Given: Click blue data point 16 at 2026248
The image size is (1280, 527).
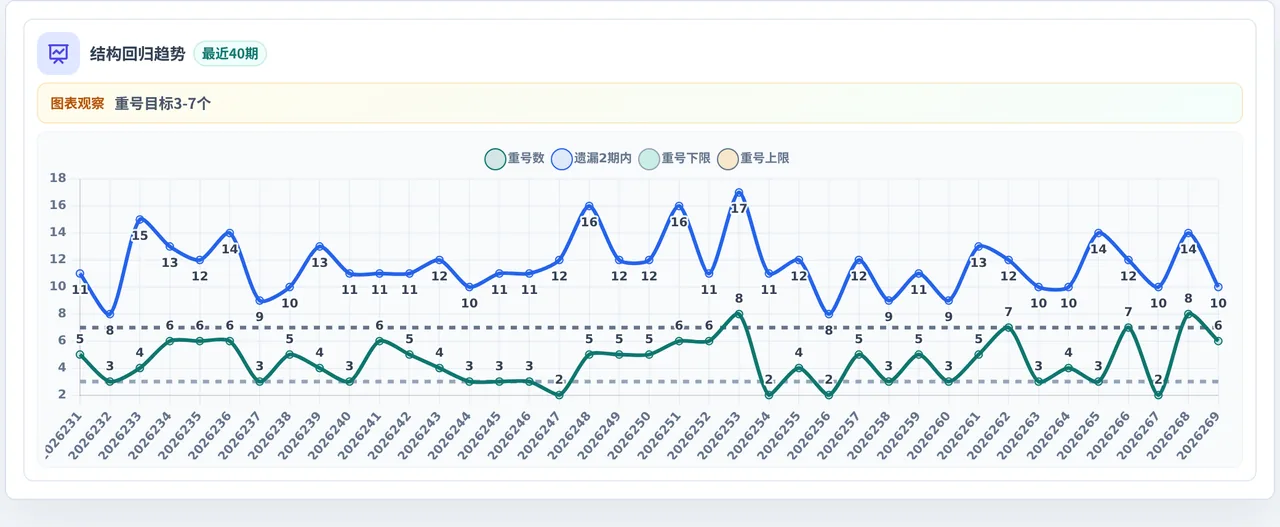Looking at the screenshot, I should [589, 206].
